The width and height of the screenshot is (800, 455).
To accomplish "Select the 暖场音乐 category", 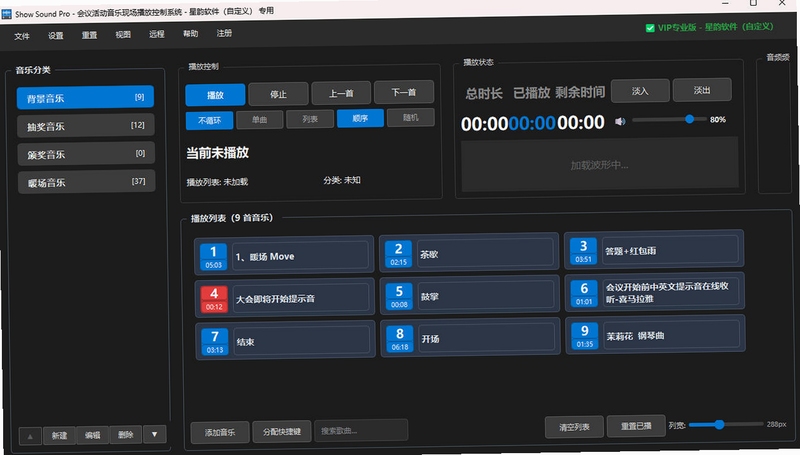I will pyautogui.click(x=87, y=182).
